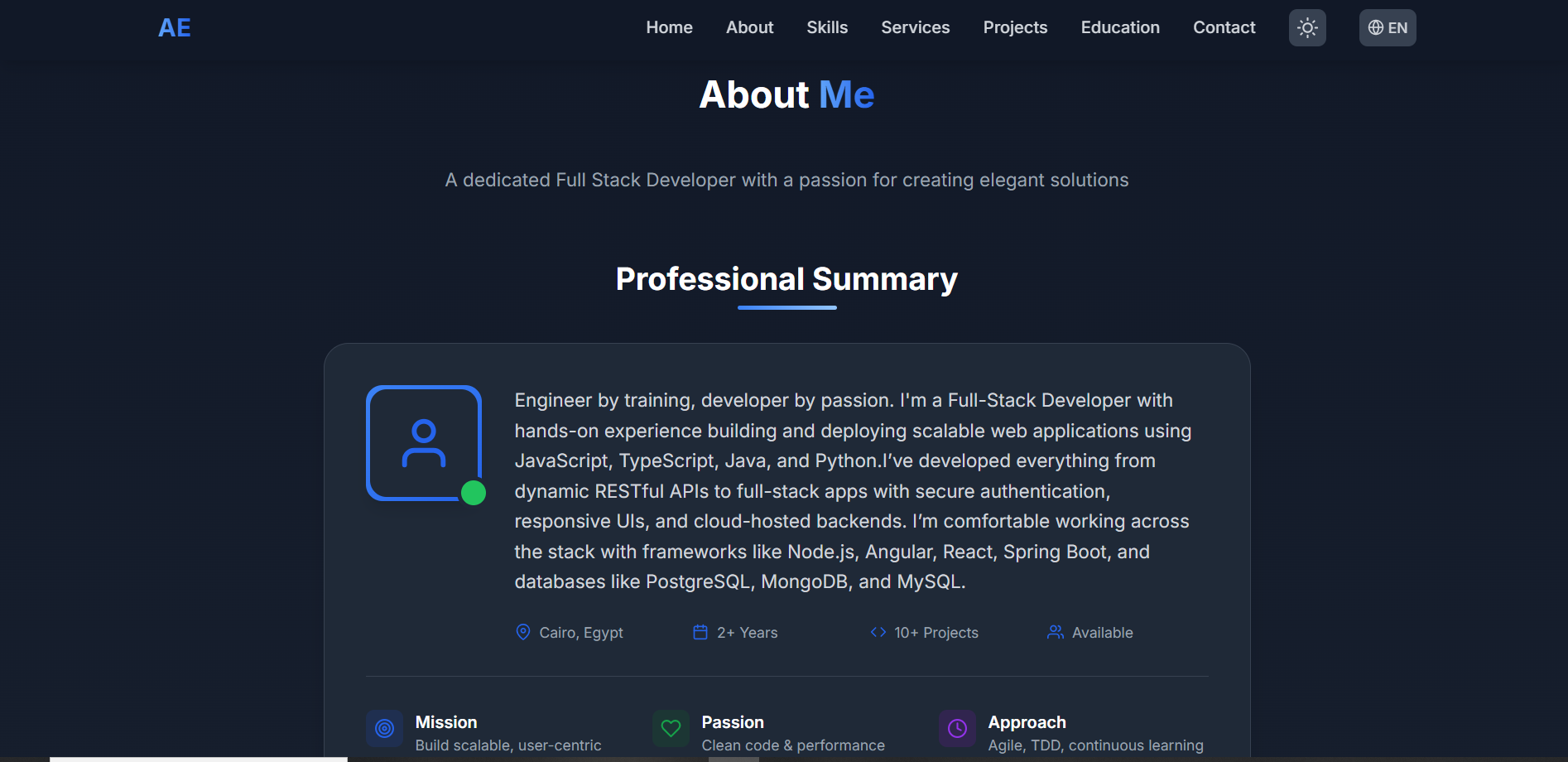Click the Passion heart icon
Viewport: 1568px width, 762px height.
click(671, 728)
